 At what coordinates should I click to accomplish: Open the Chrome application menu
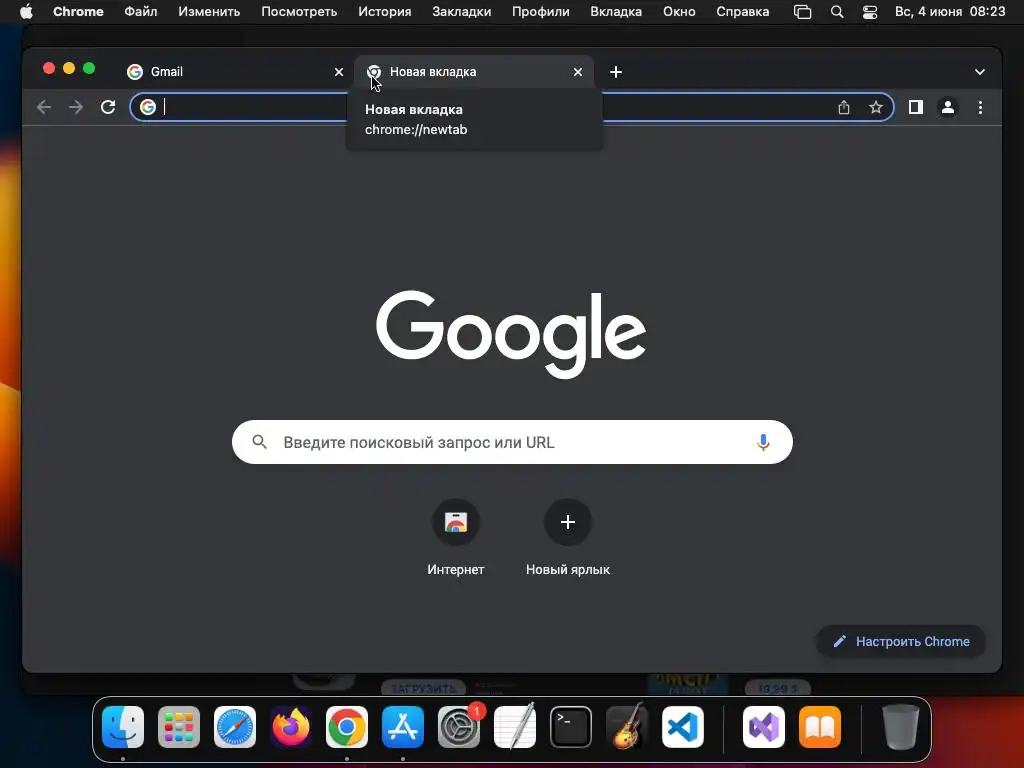(x=78, y=12)
